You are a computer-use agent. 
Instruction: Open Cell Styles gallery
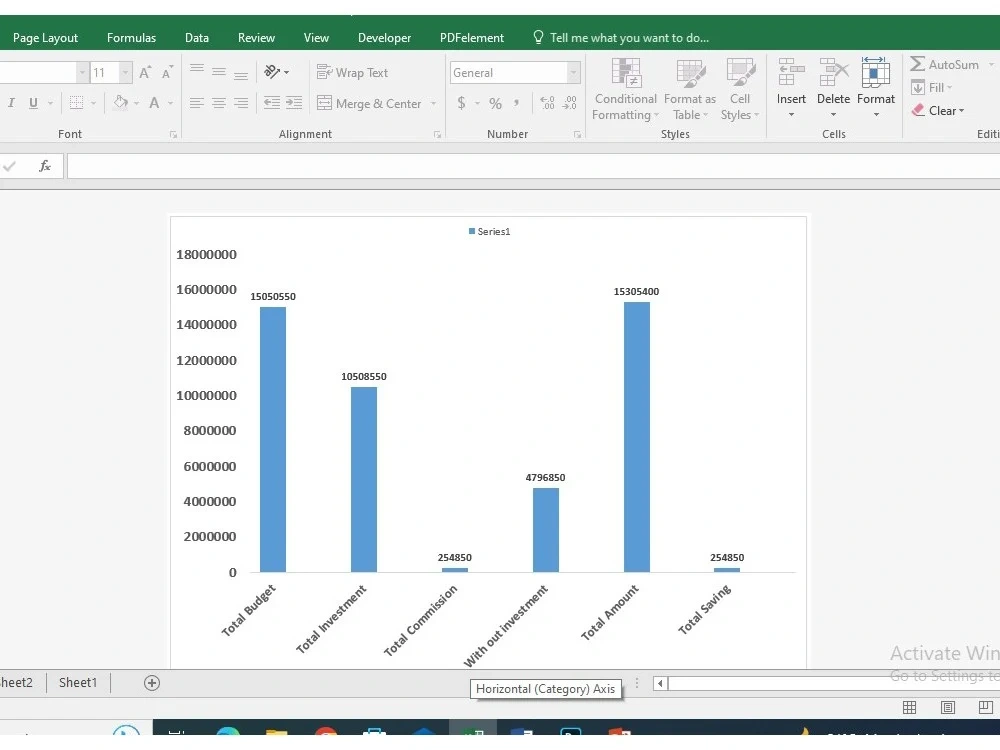click(740, 90)
